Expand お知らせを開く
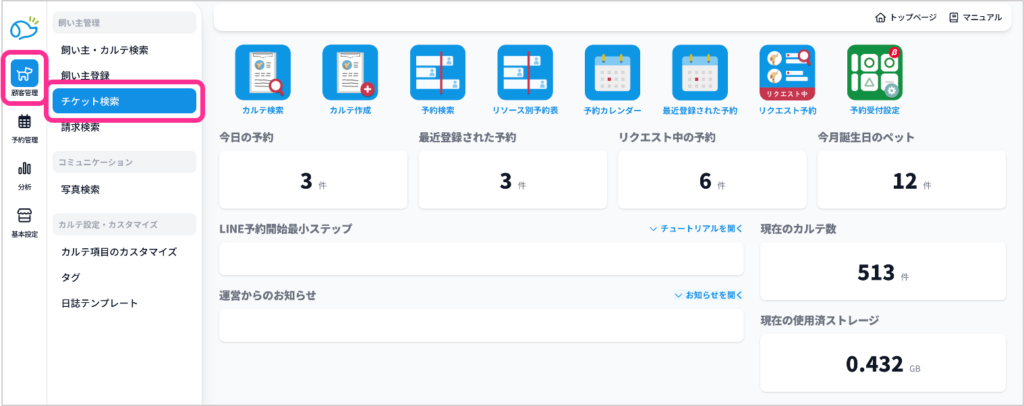Screen dimensions: 1024x406 tap(708, 296)
